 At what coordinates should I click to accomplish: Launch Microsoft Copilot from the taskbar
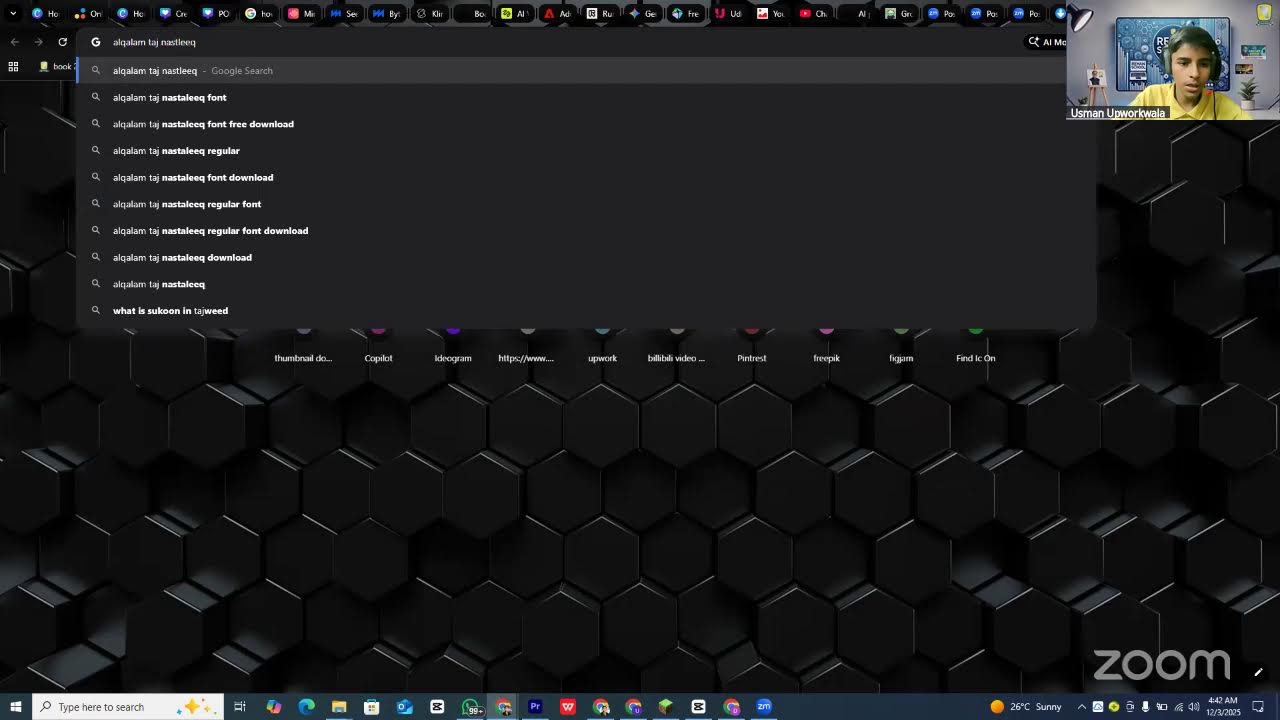click(x=274, y=707)
